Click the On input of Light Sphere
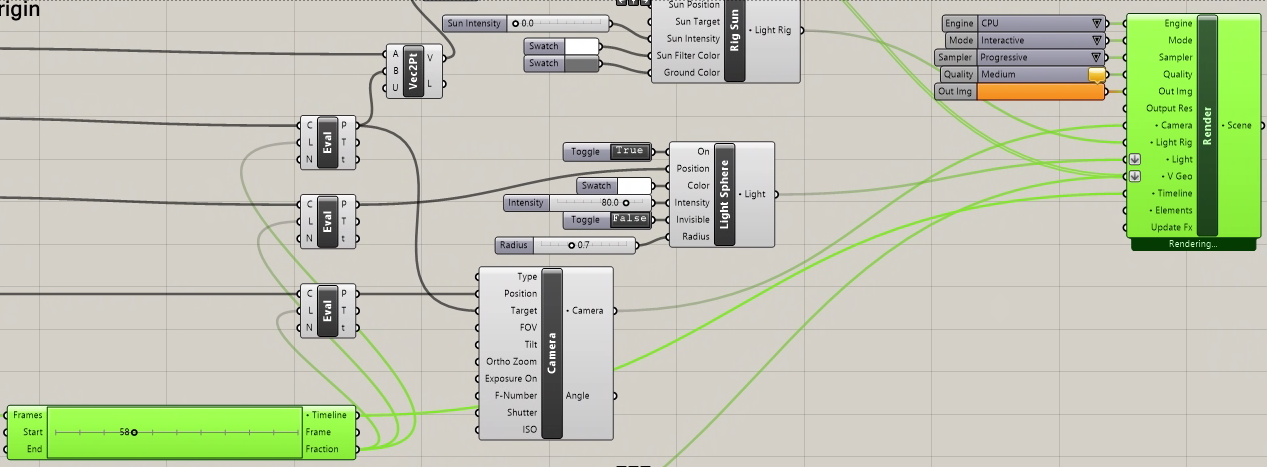 702,151
